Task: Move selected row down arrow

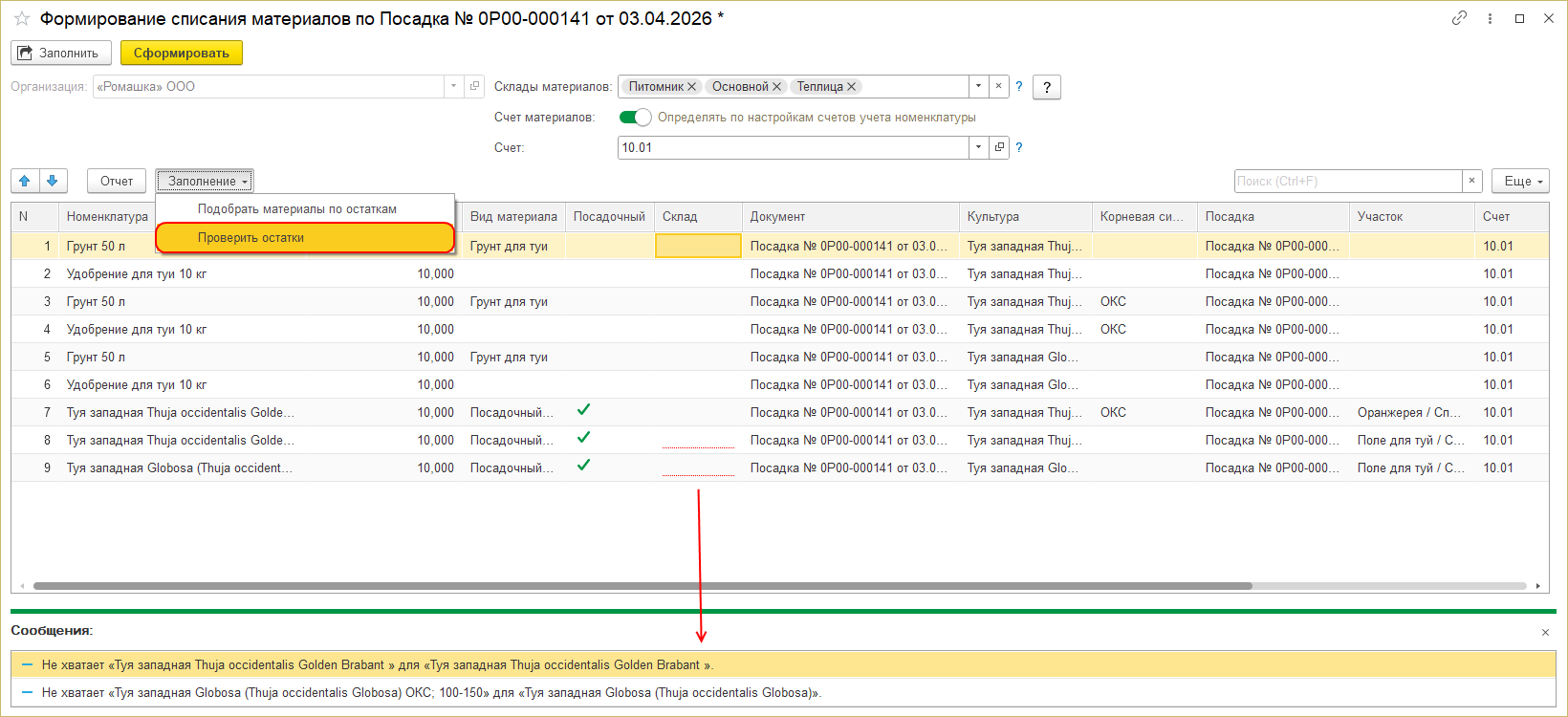Action: (x=53, y=181)
